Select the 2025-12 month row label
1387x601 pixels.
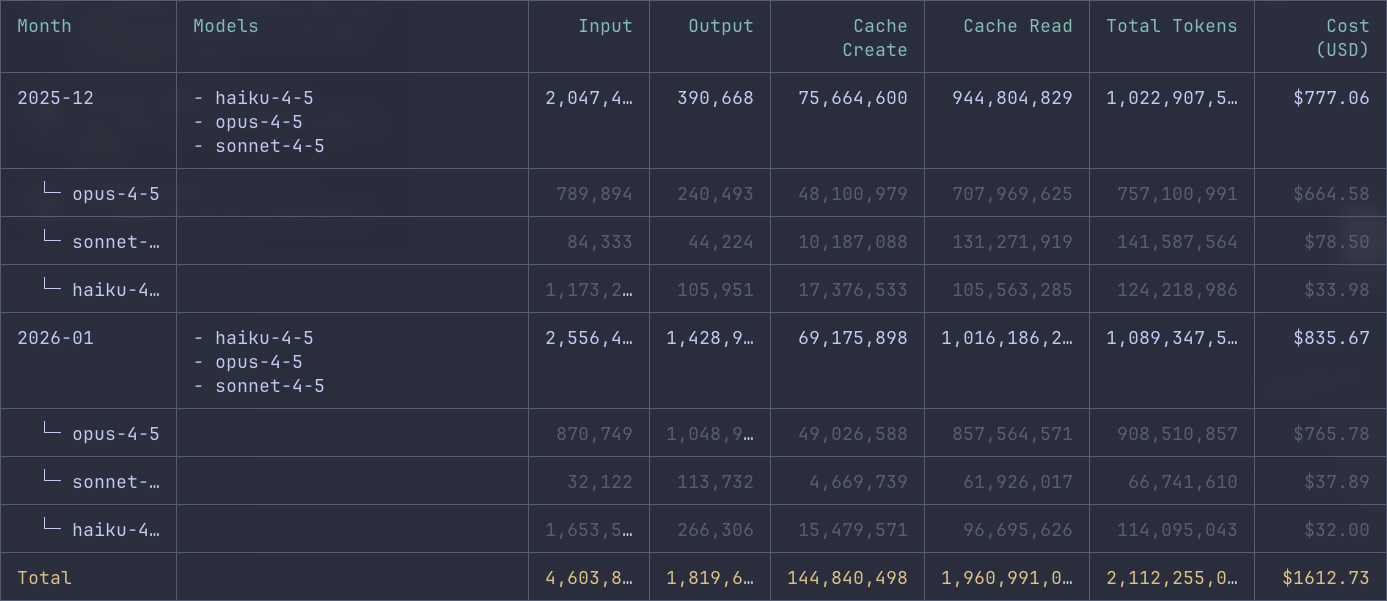coord(56,98)
